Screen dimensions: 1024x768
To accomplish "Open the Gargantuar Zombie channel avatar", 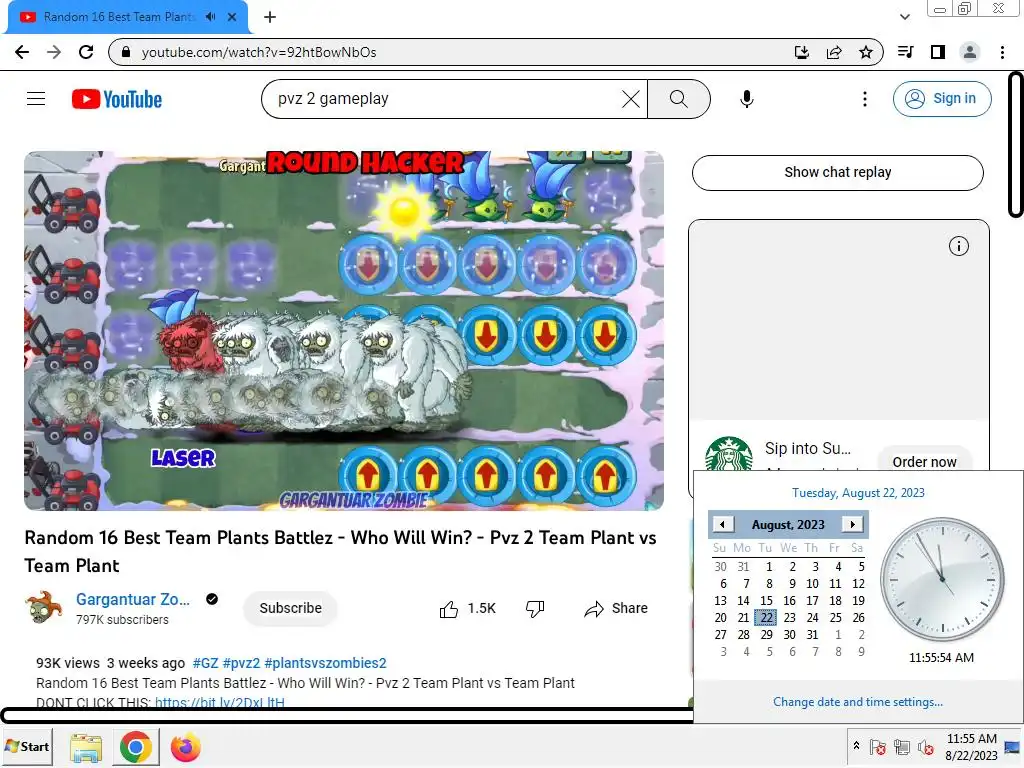I will tap(43, 607).
